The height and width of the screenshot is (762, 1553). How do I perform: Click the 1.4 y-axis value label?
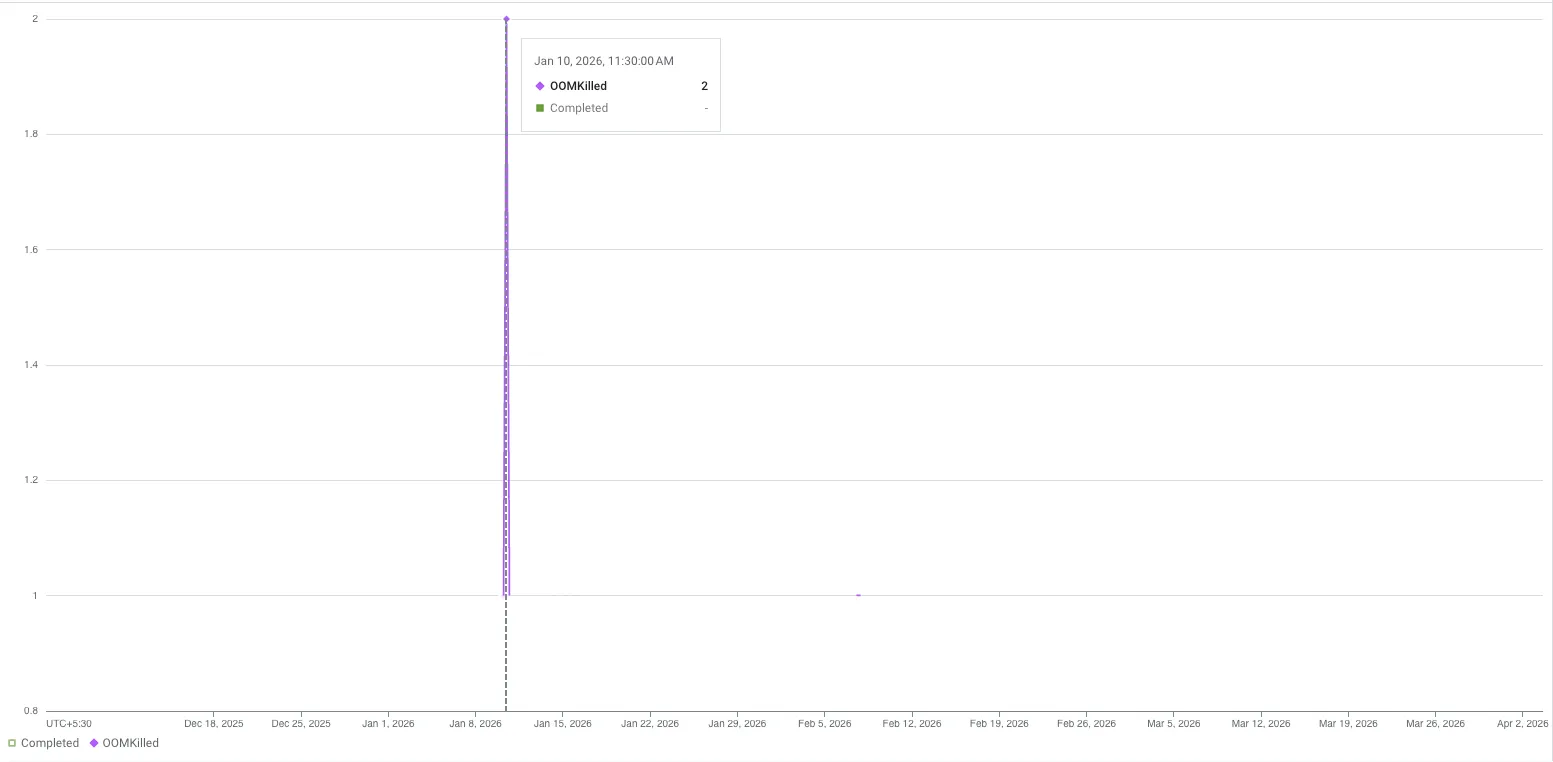pos(31,365)
